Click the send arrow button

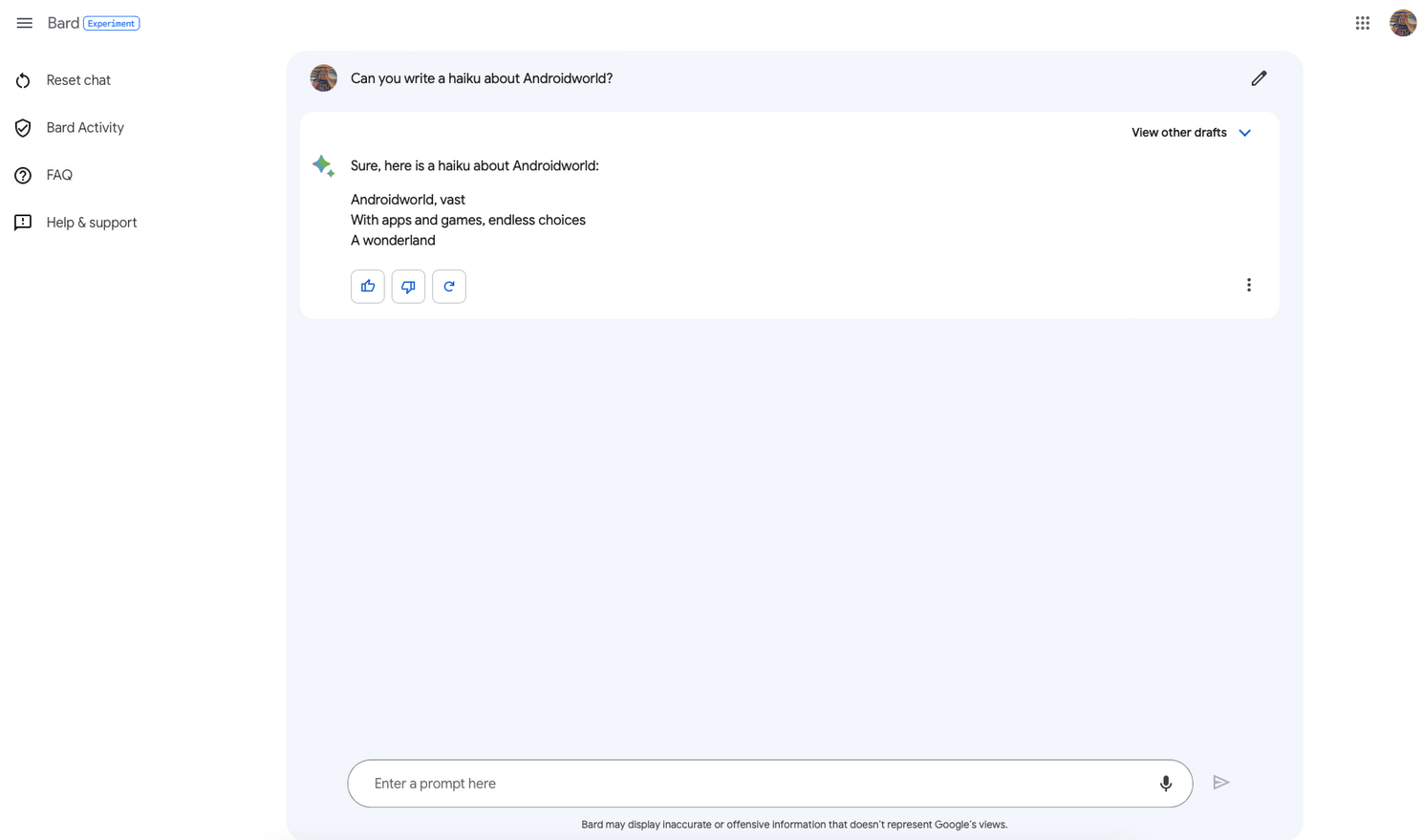pyautogui.click(x=1220, y=783)
